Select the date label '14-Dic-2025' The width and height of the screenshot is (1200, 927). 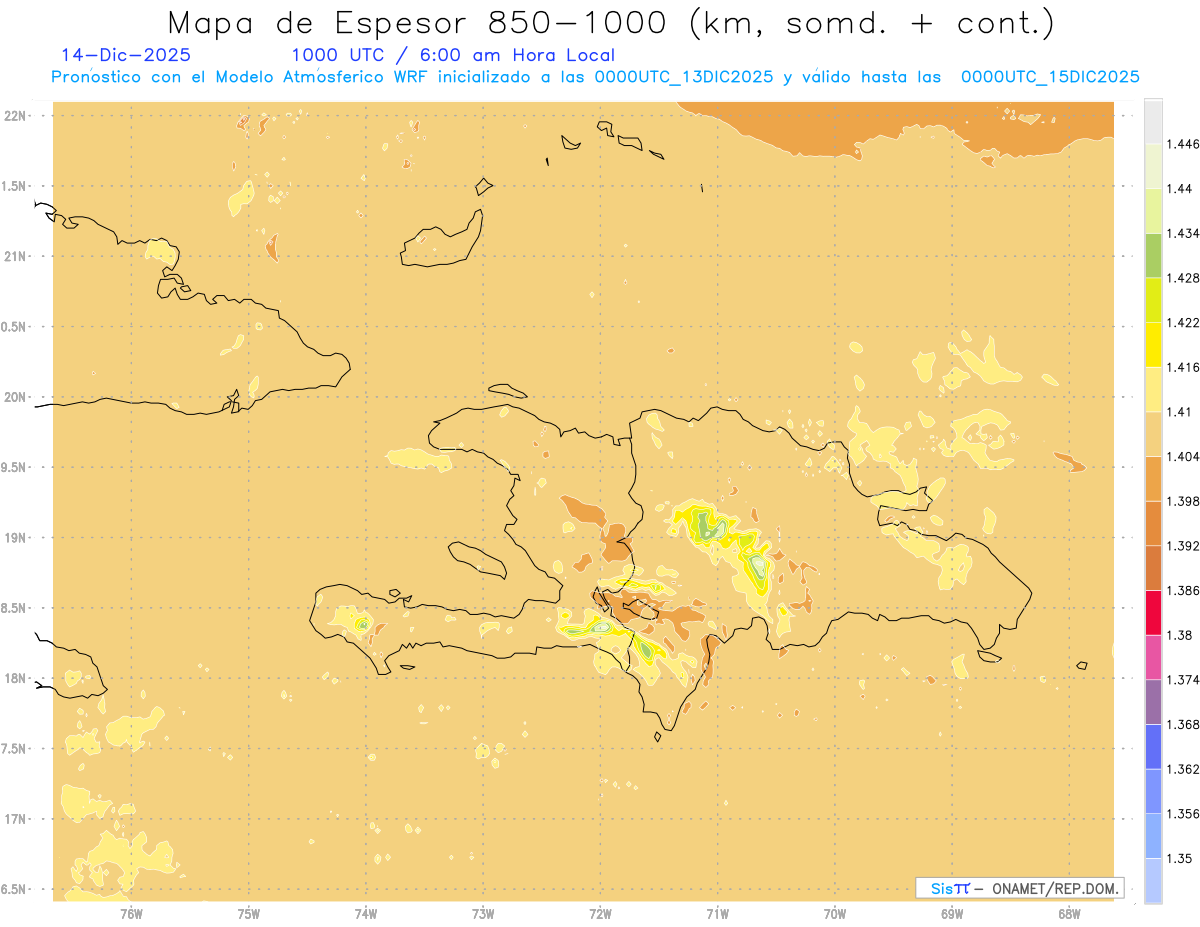point(126,55)
